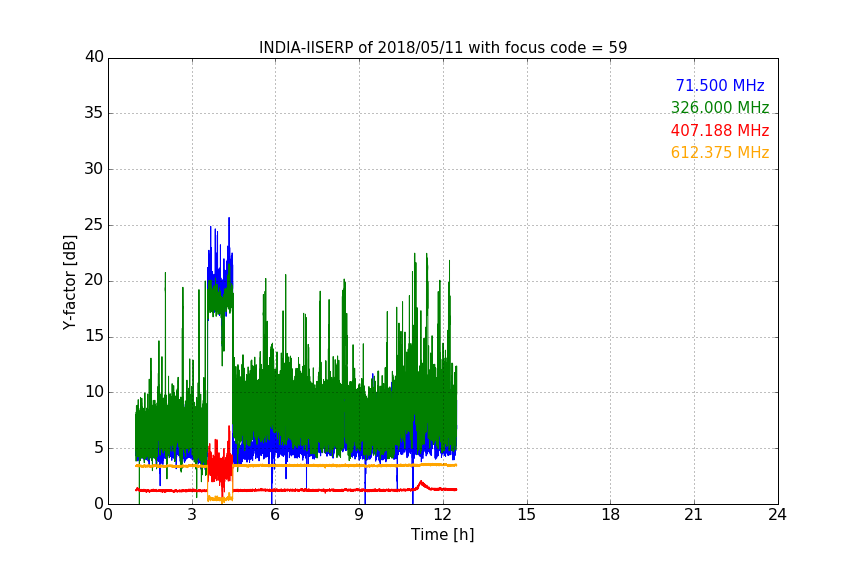Select the 71.500 MHz legend label
The image size is (864, 576).
click(x=720, y=85)
